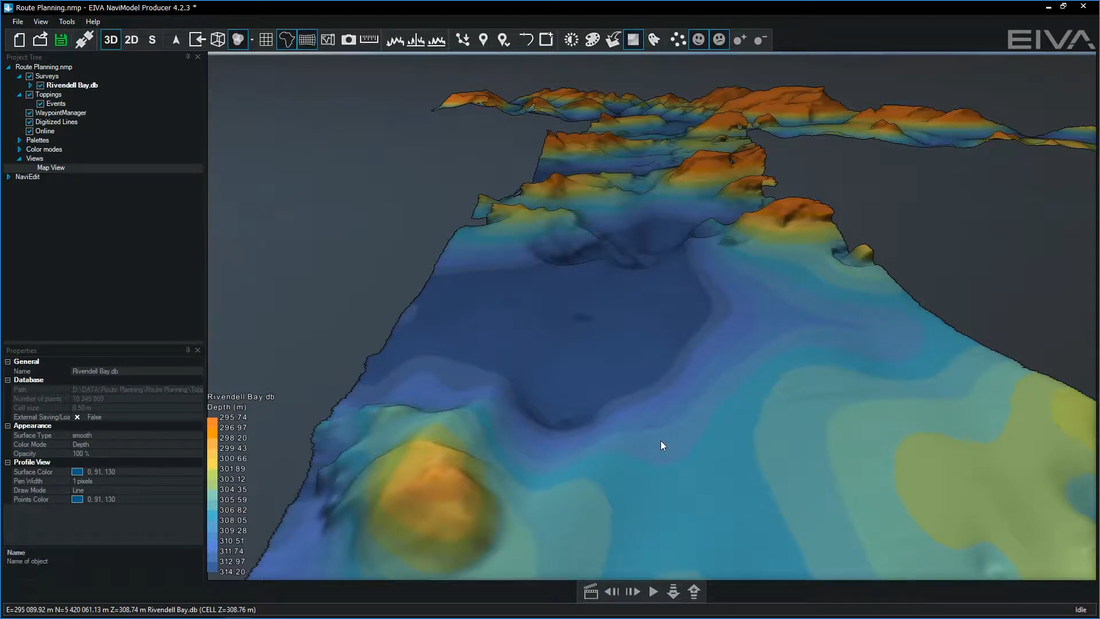Click the Name field Rivendell Bay.db

pos(137,371)
